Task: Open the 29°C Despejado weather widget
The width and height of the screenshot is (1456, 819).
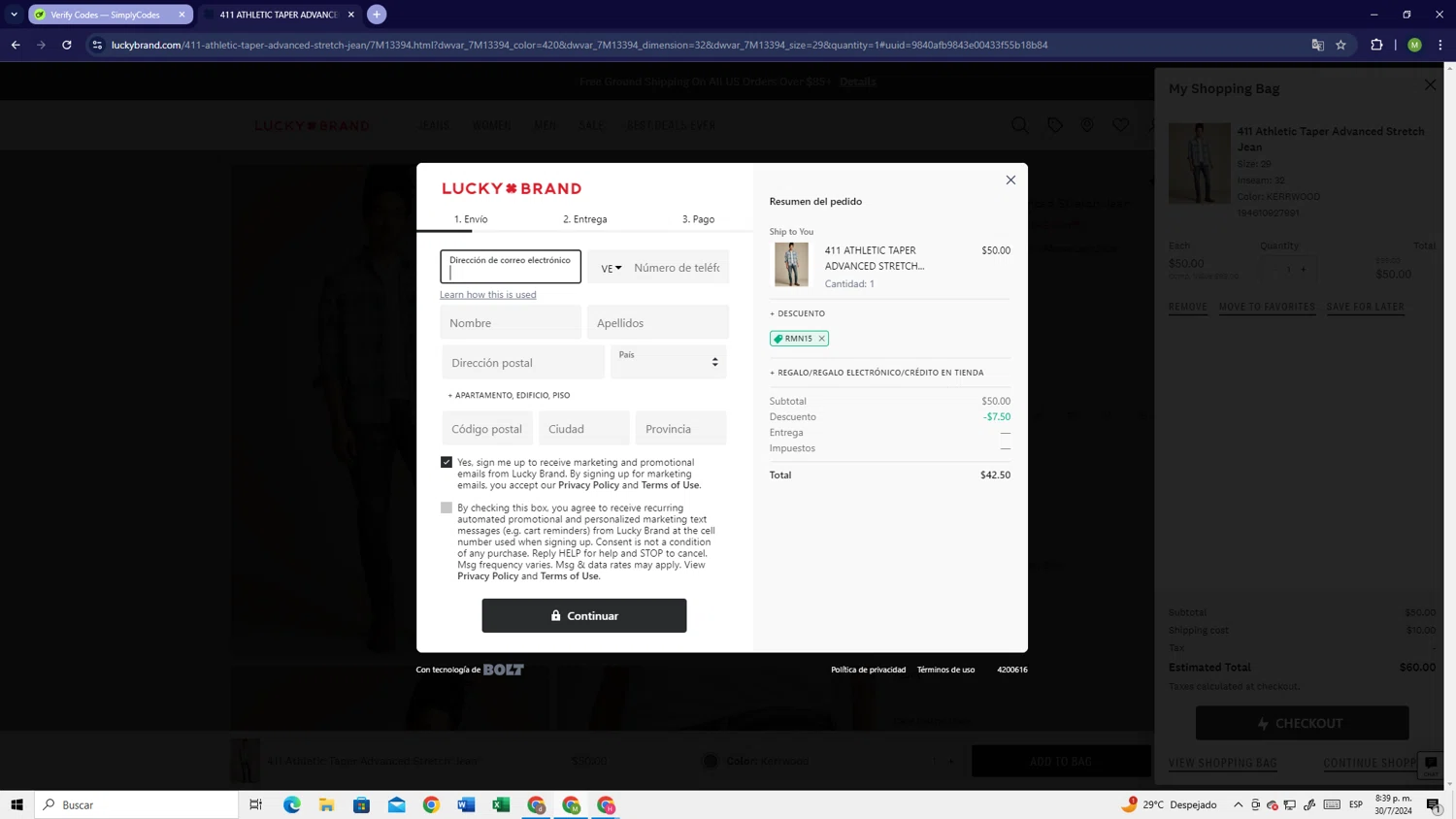Action: 1170,804
